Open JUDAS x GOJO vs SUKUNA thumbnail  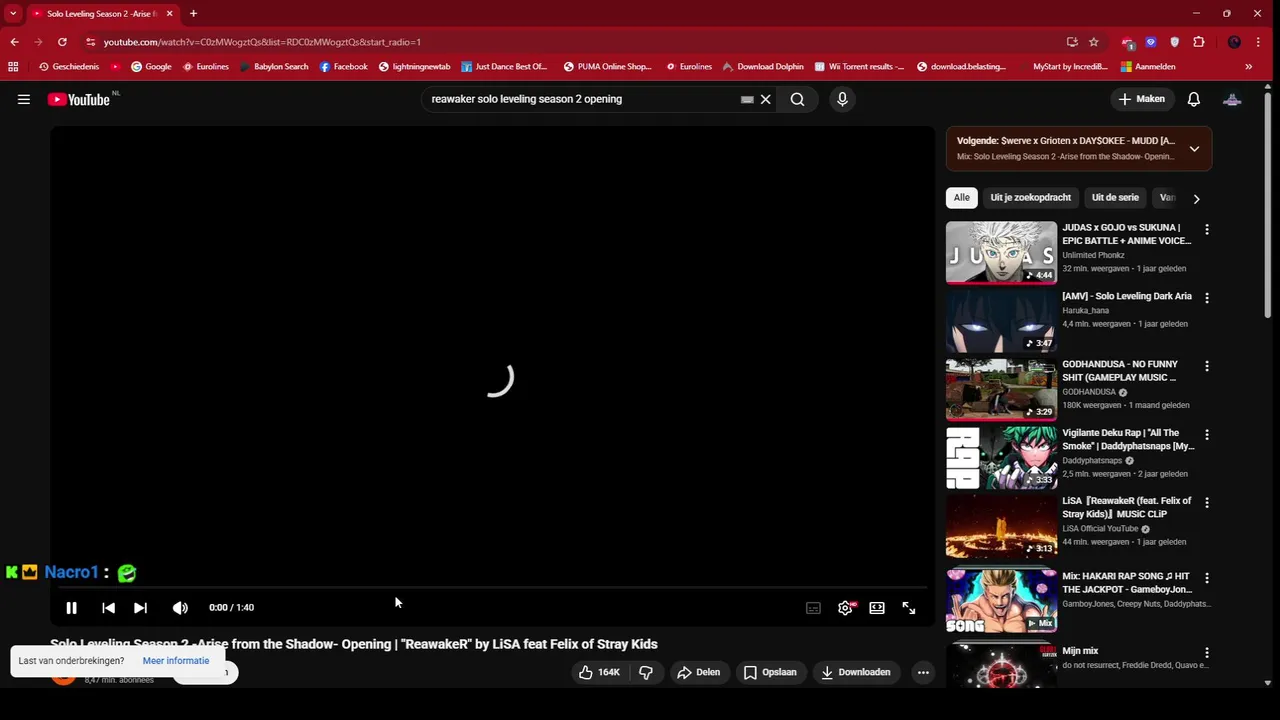[1001, 252]
